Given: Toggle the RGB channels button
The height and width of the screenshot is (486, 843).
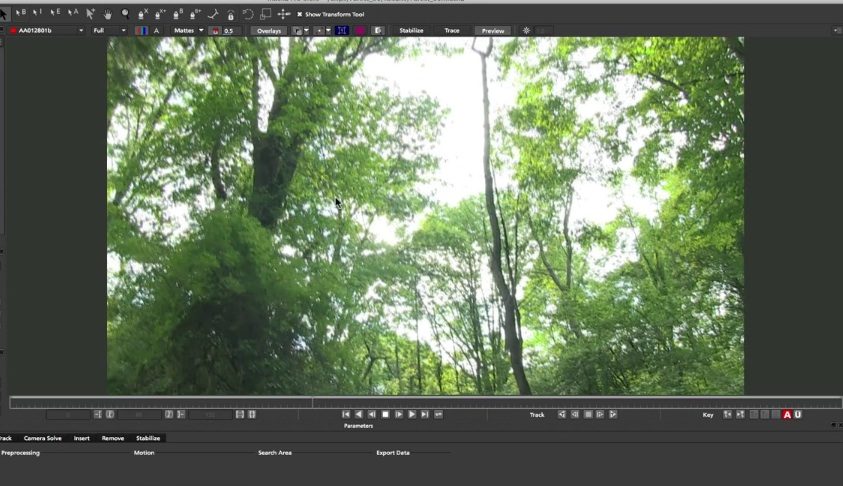Looking at the screenshot, I should pos(141,31).
